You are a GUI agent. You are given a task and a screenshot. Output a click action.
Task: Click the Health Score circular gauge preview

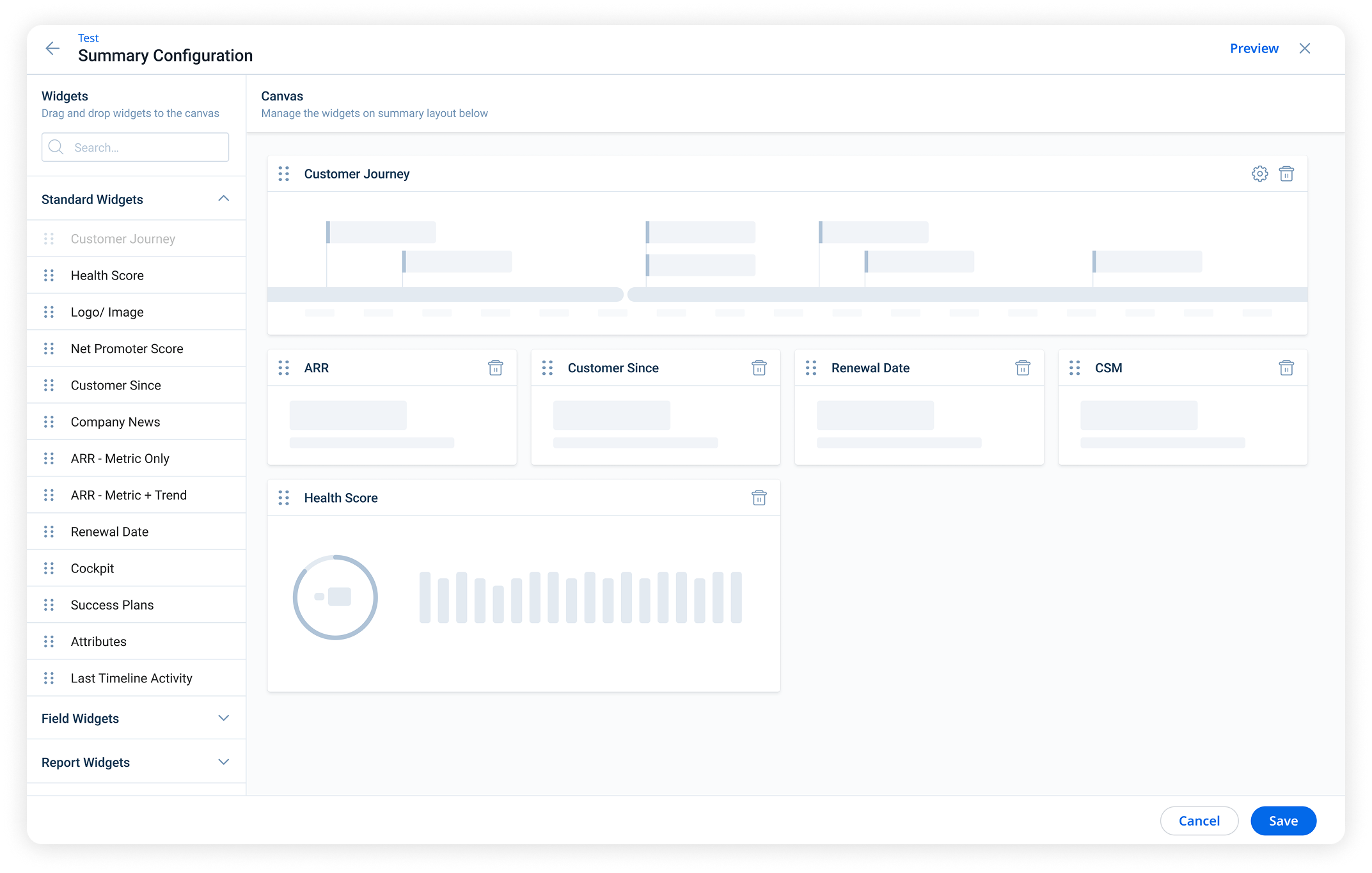(335, 597)
